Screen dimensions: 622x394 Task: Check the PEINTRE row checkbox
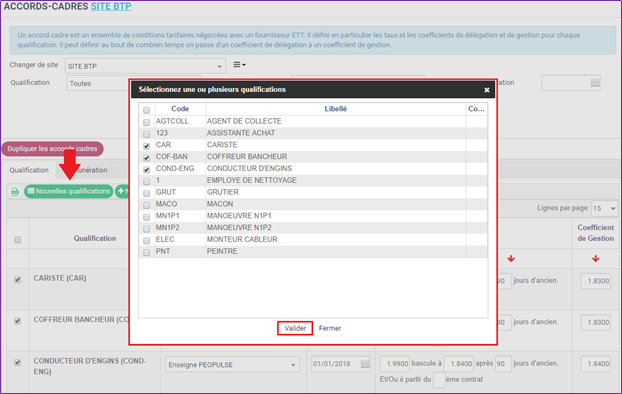click(147, 252)
